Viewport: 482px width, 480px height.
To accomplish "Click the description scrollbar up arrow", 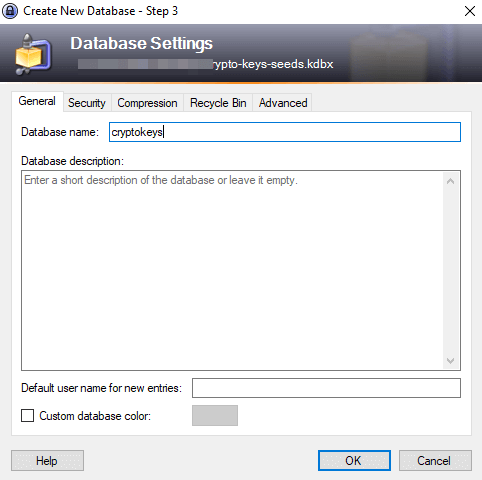I will click(x=451, y=181).
